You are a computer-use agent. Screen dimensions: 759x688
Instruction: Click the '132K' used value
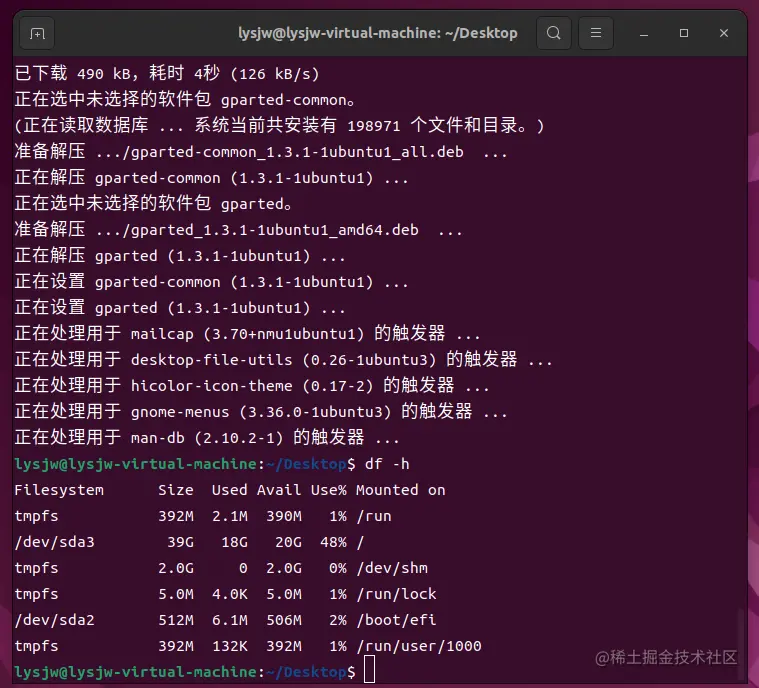pos(229,646)
